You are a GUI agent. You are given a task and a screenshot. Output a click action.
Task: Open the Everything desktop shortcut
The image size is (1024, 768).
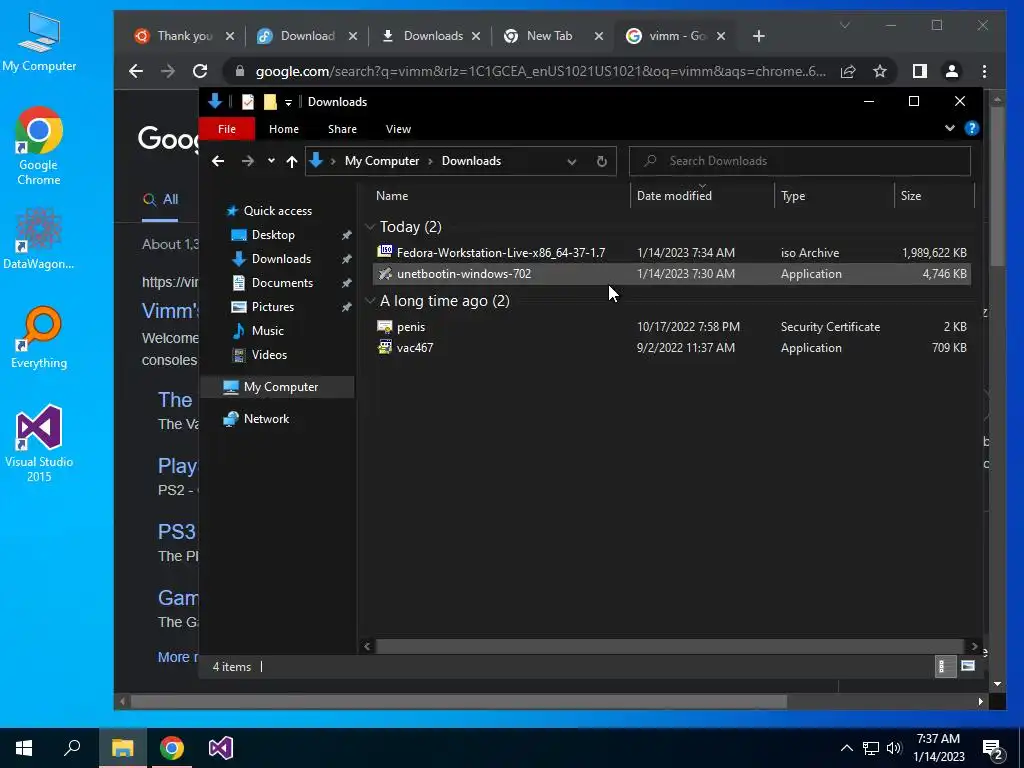[x=39, y=337]
